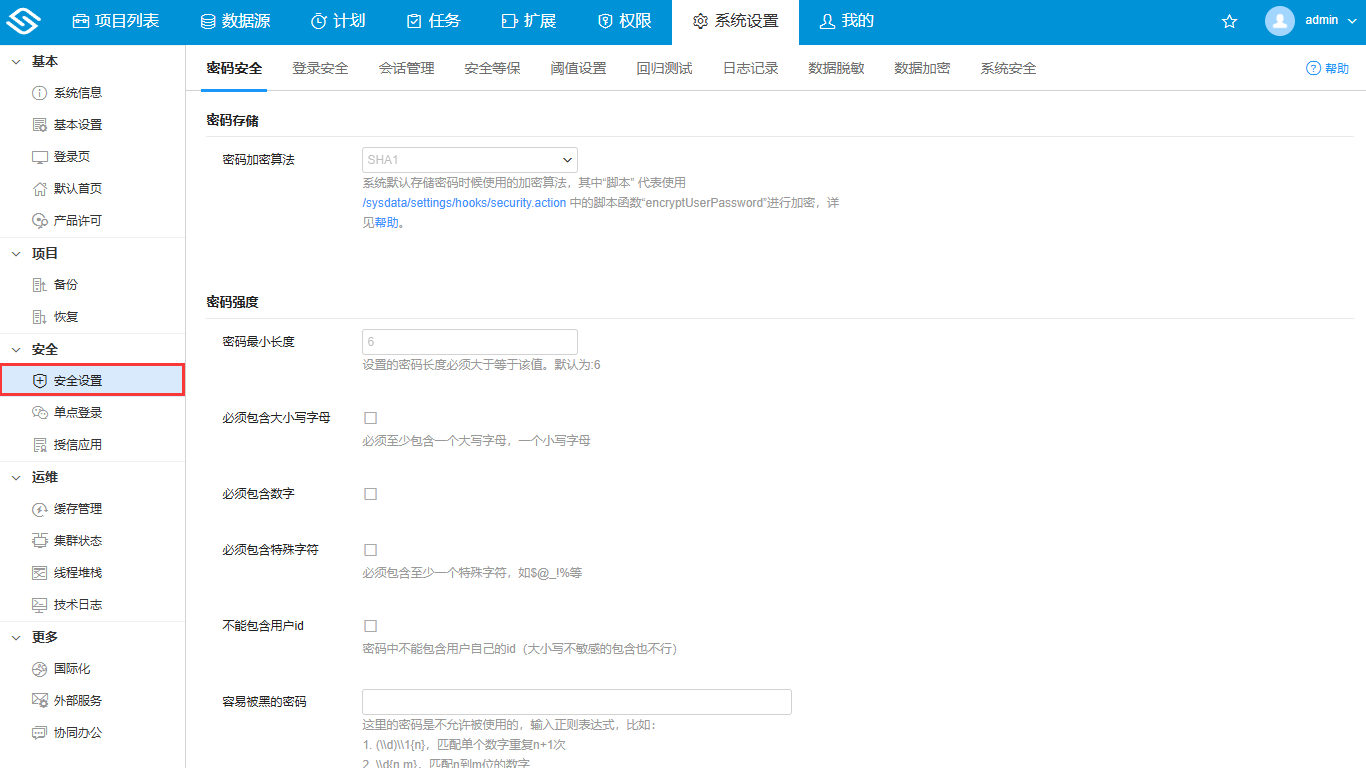
Task: Click the 容易被黑的密码 input field
Action: 576,701
